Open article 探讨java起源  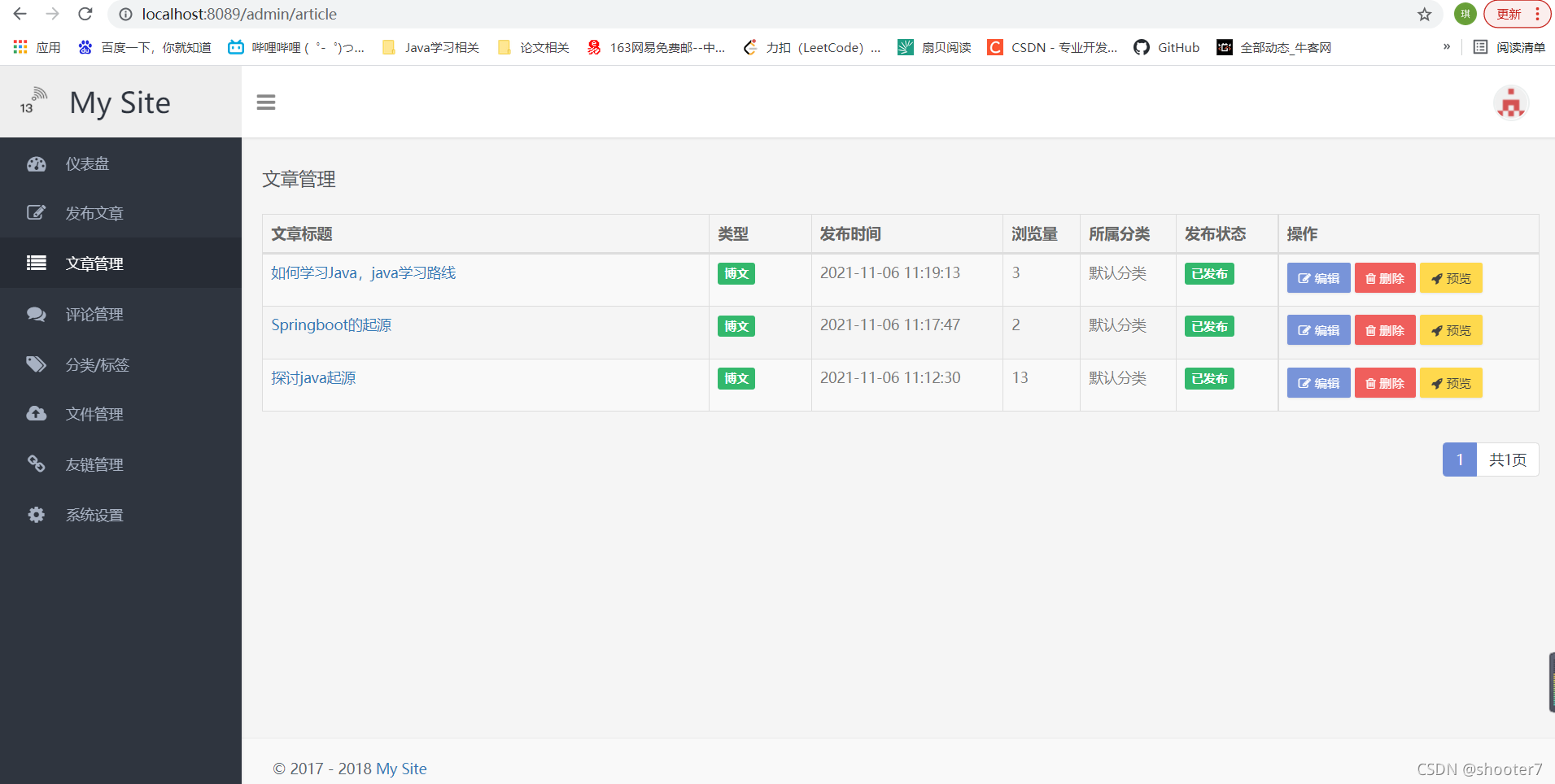313,377
